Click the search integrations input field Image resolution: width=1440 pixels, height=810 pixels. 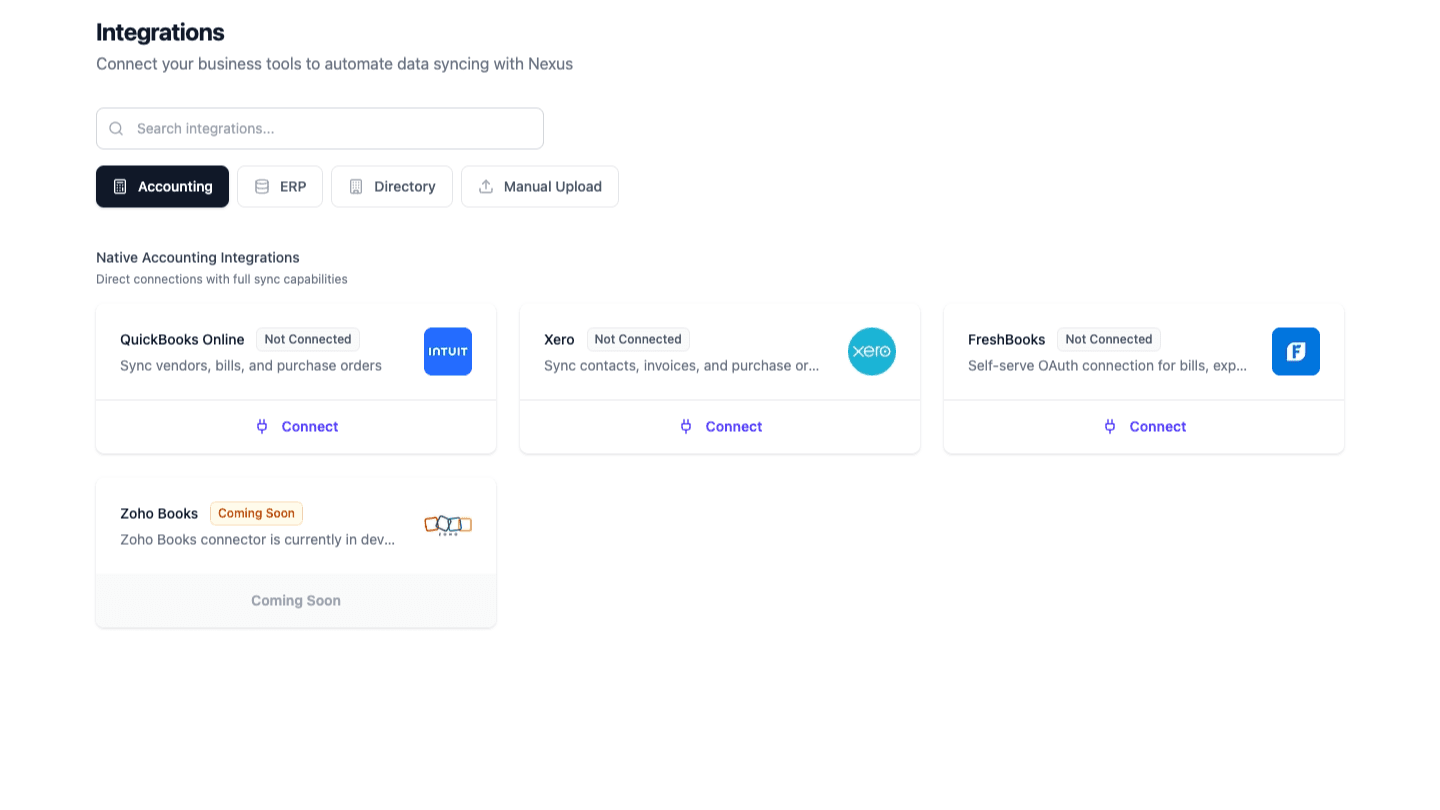pos(320,128)
